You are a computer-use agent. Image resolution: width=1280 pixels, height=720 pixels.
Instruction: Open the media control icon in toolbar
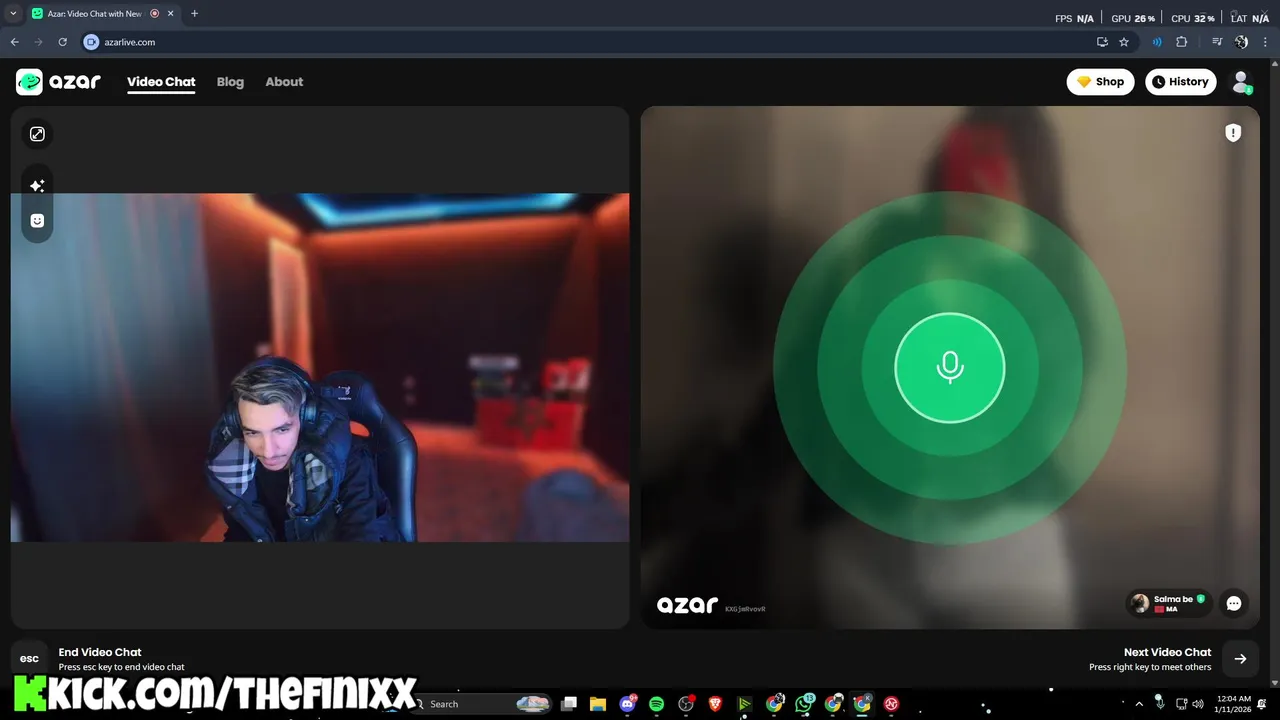(1217, 42)
